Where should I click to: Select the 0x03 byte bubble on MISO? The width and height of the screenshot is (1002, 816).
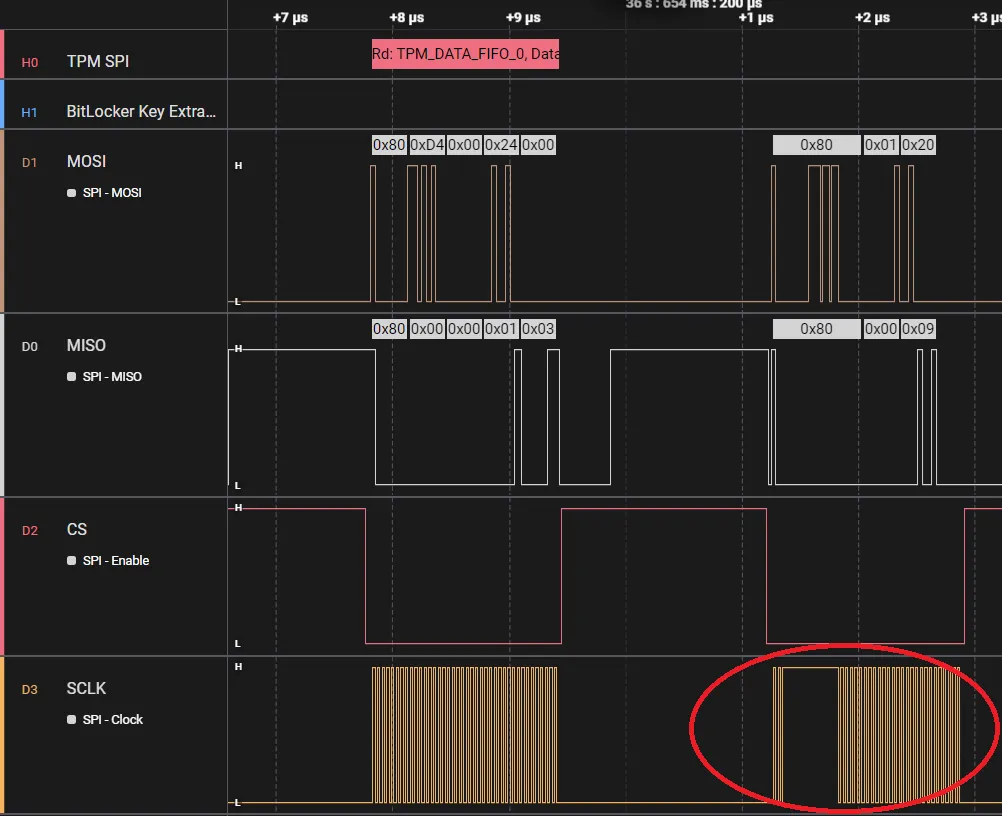point(538,329)
